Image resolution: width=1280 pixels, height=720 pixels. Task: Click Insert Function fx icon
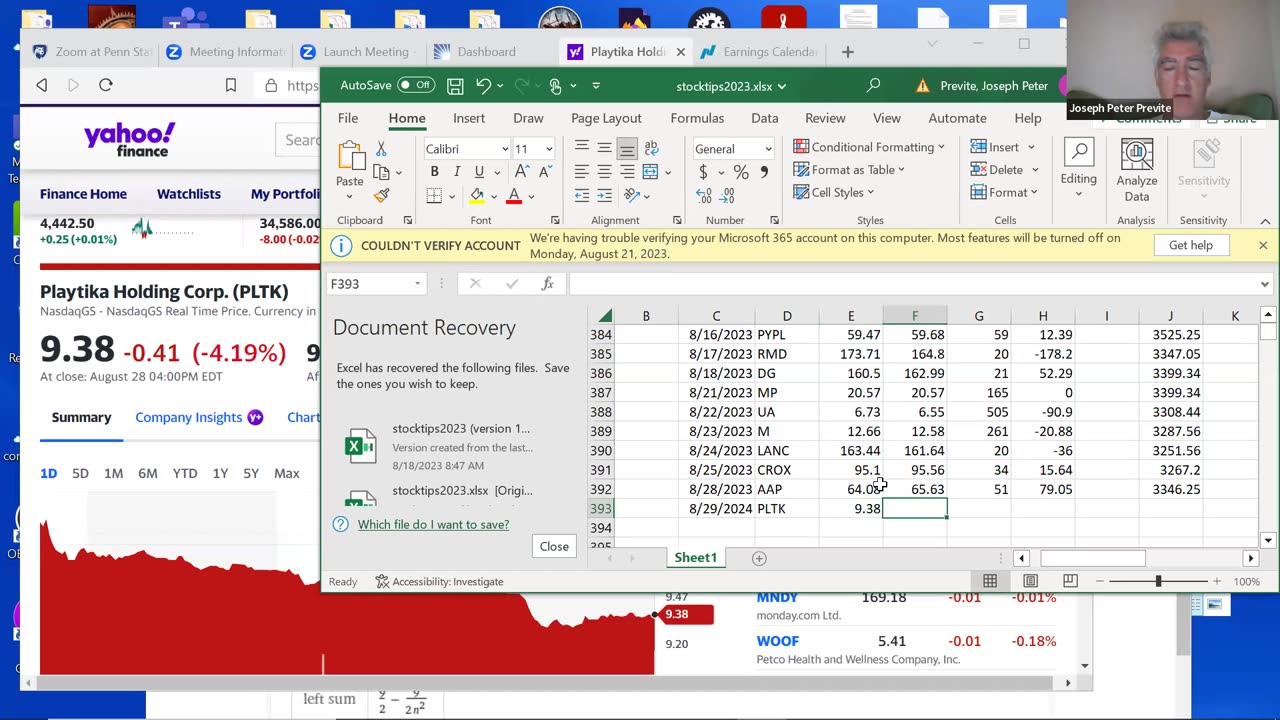tap(547, 284)
